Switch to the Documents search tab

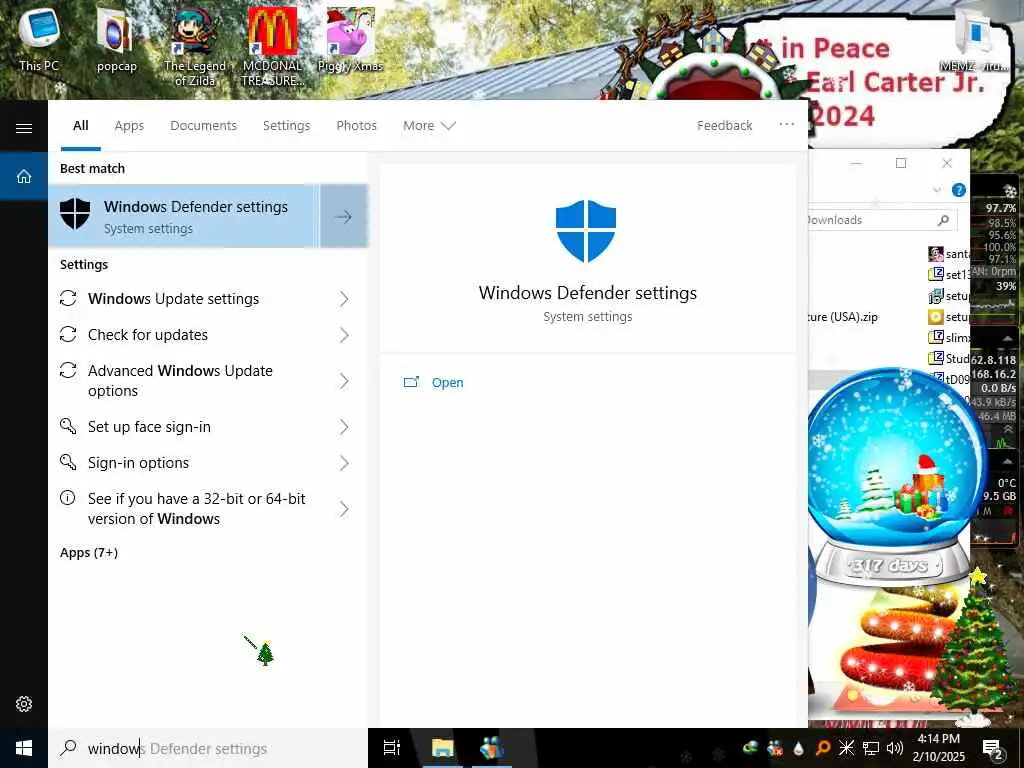203,125
